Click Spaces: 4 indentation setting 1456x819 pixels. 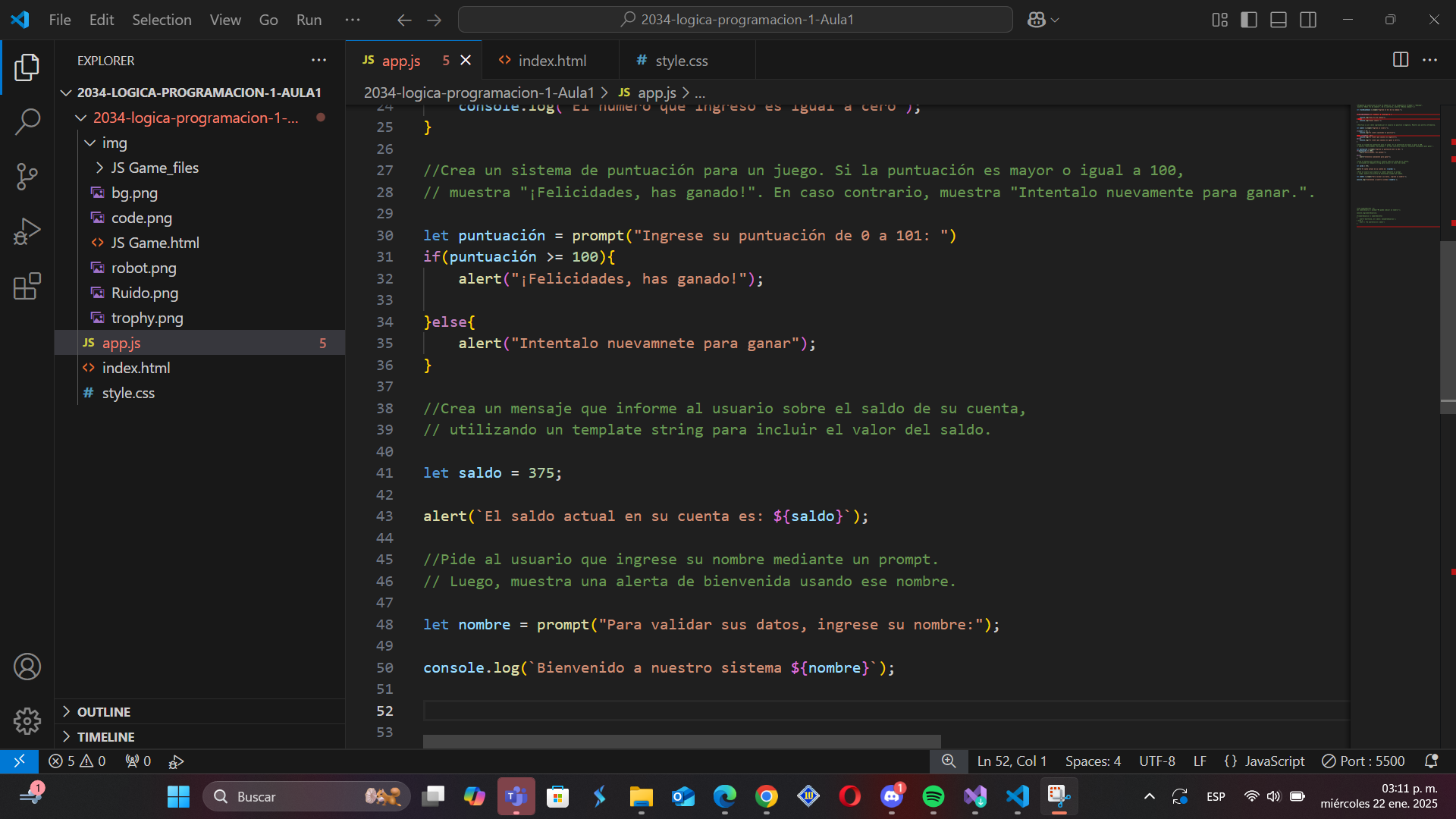click(x=1093, y=761)
